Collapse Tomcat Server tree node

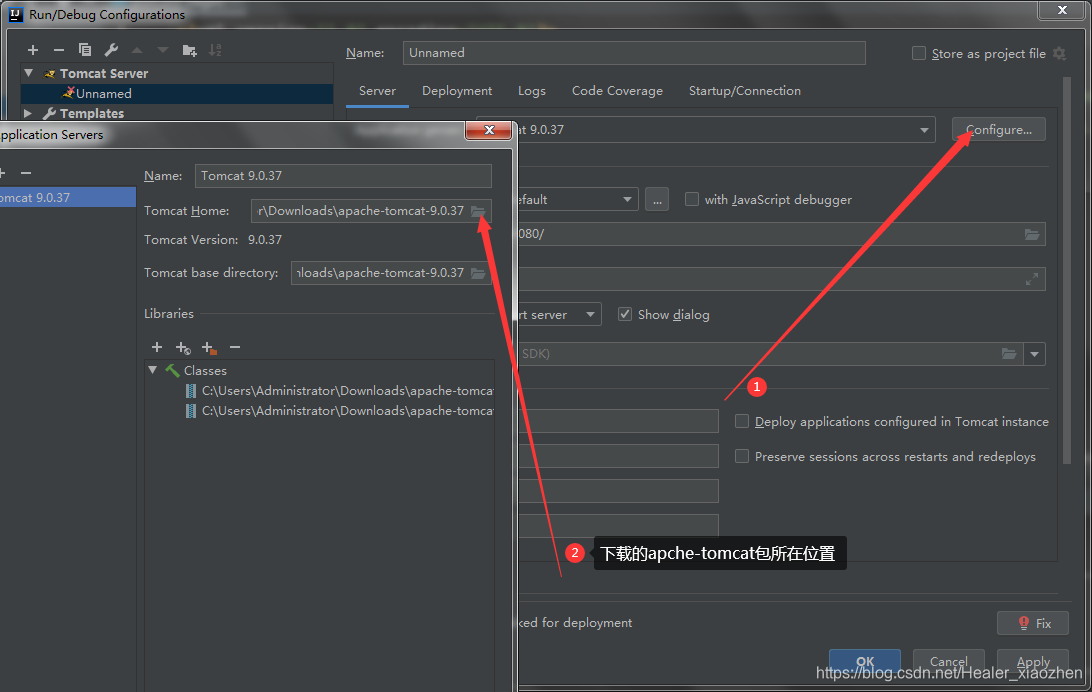tap(29, 73)
